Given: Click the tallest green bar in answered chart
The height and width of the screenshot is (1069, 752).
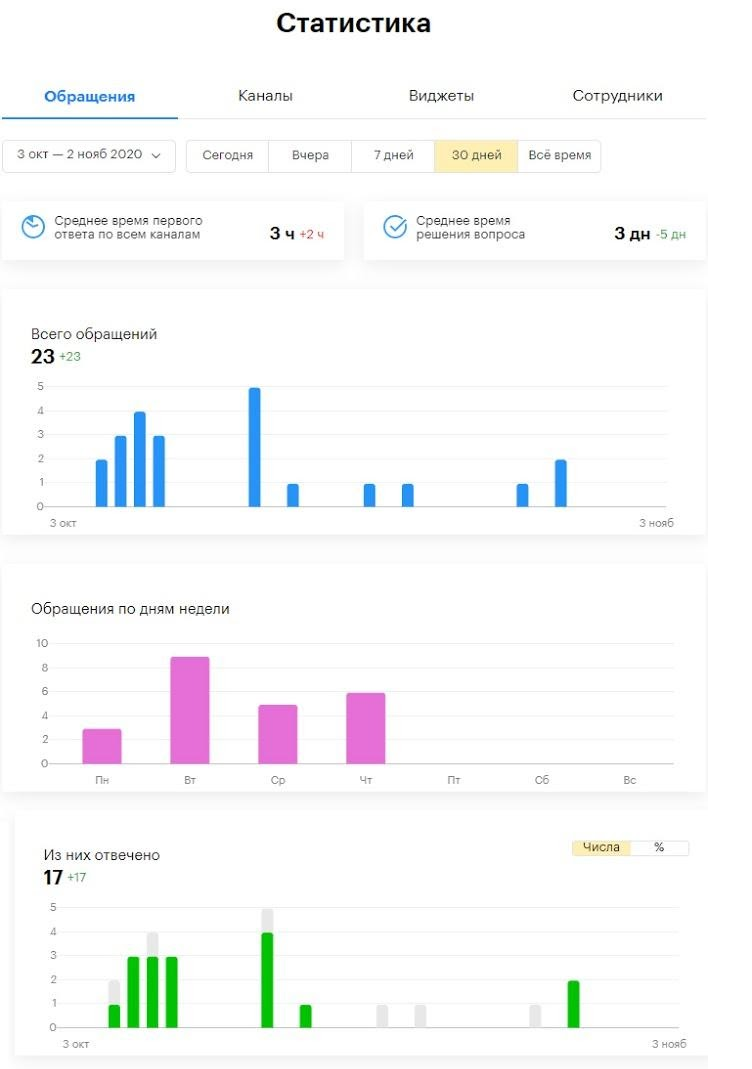Looking at the screenshot, I should 267,980.
